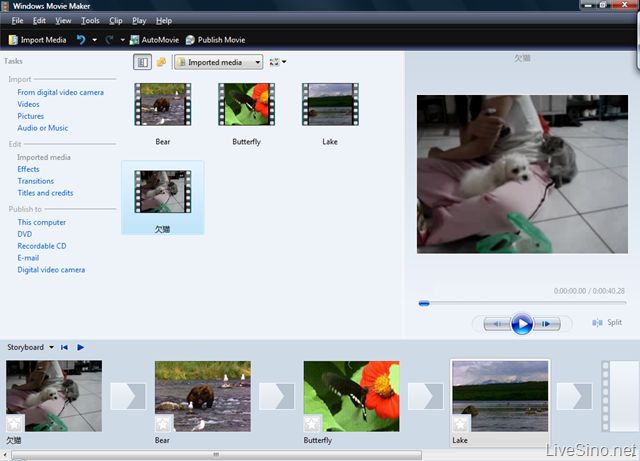640x461 pixels.
Task: Click the Split button in preview
Action: pos(607,323)
